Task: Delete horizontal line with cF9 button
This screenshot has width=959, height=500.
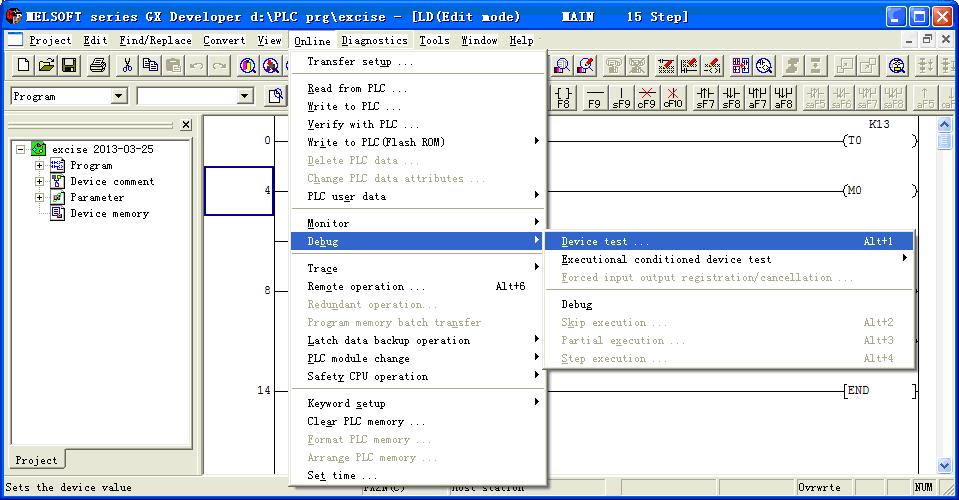Action: (x=647, y=97)
